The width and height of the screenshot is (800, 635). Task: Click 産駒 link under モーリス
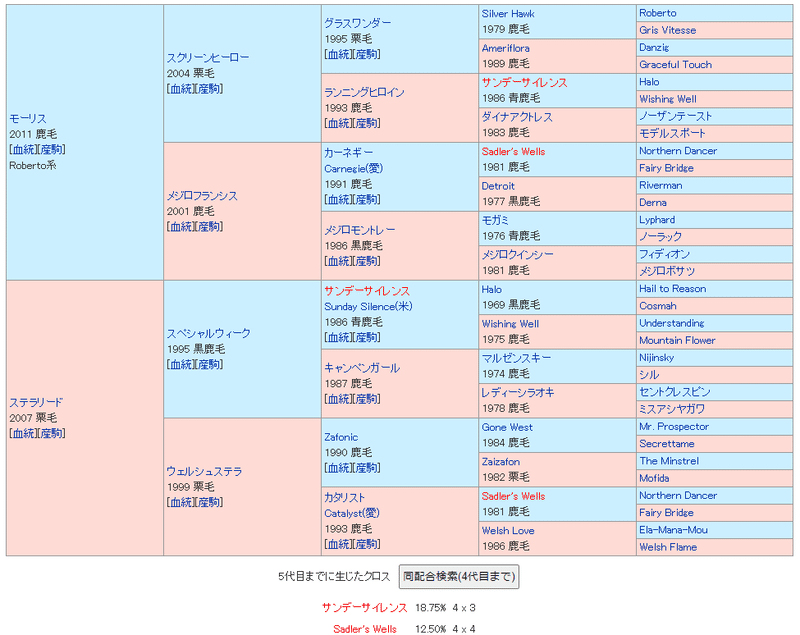coord(51,149)
